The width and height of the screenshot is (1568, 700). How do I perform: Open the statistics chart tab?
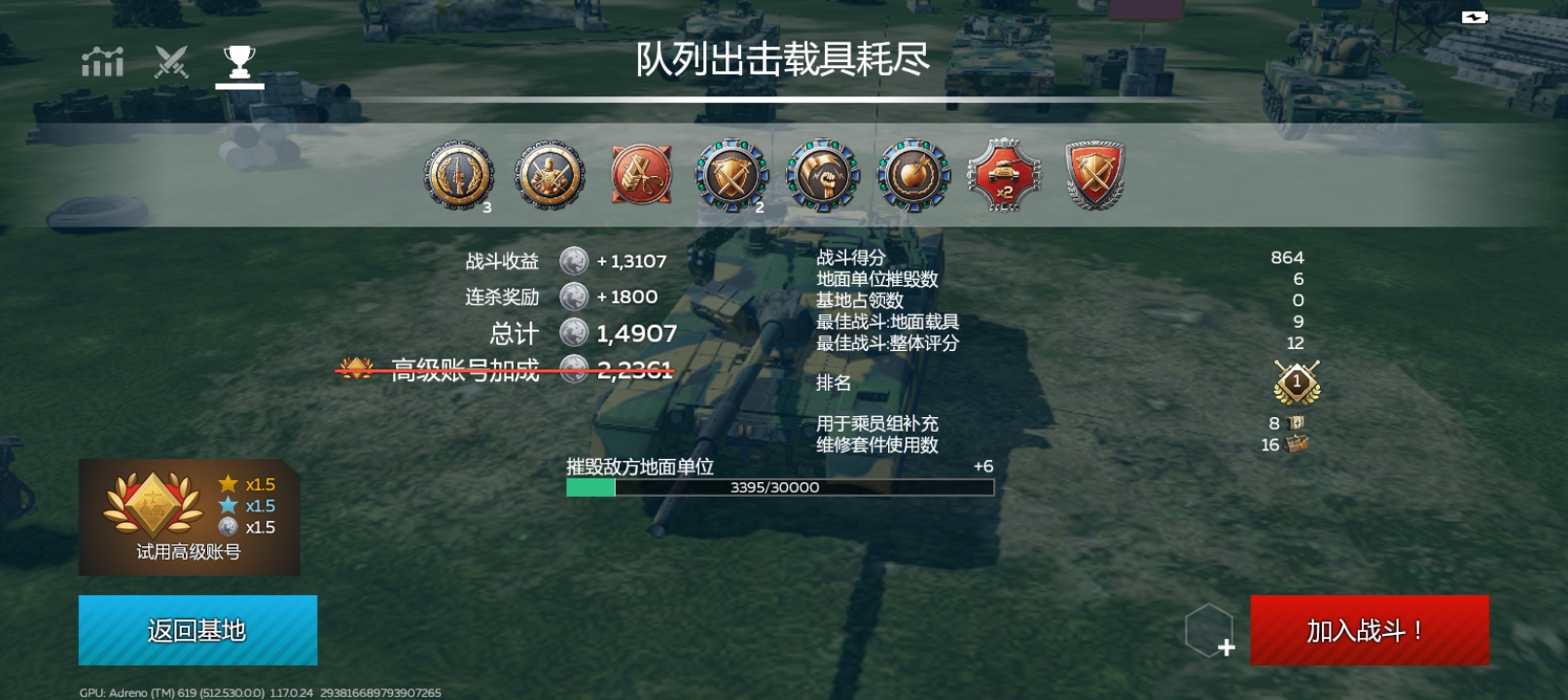(x=102, y=62)
